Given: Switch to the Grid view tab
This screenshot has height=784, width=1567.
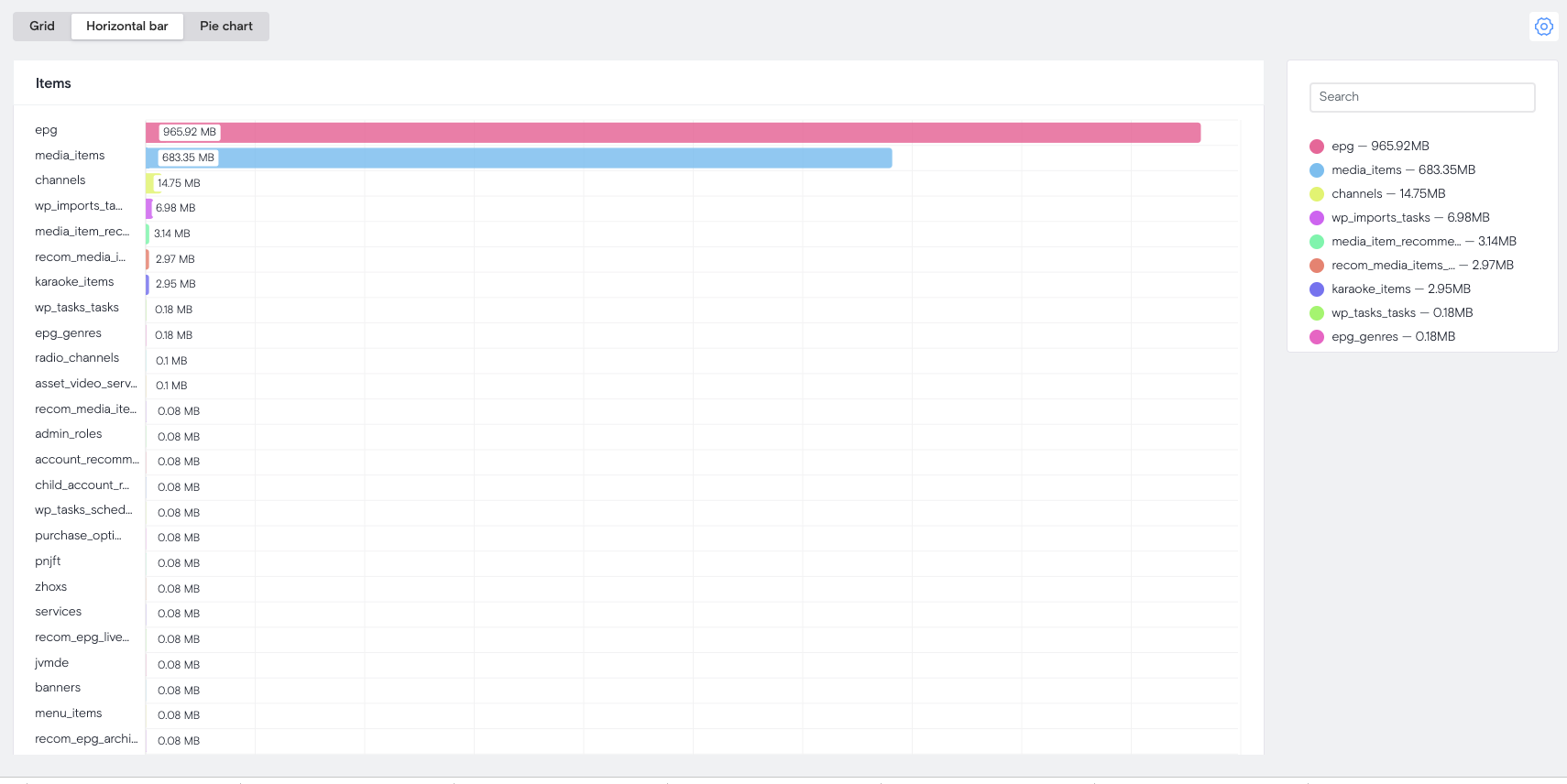Looking at the screenshot, I should click(42, 27).
